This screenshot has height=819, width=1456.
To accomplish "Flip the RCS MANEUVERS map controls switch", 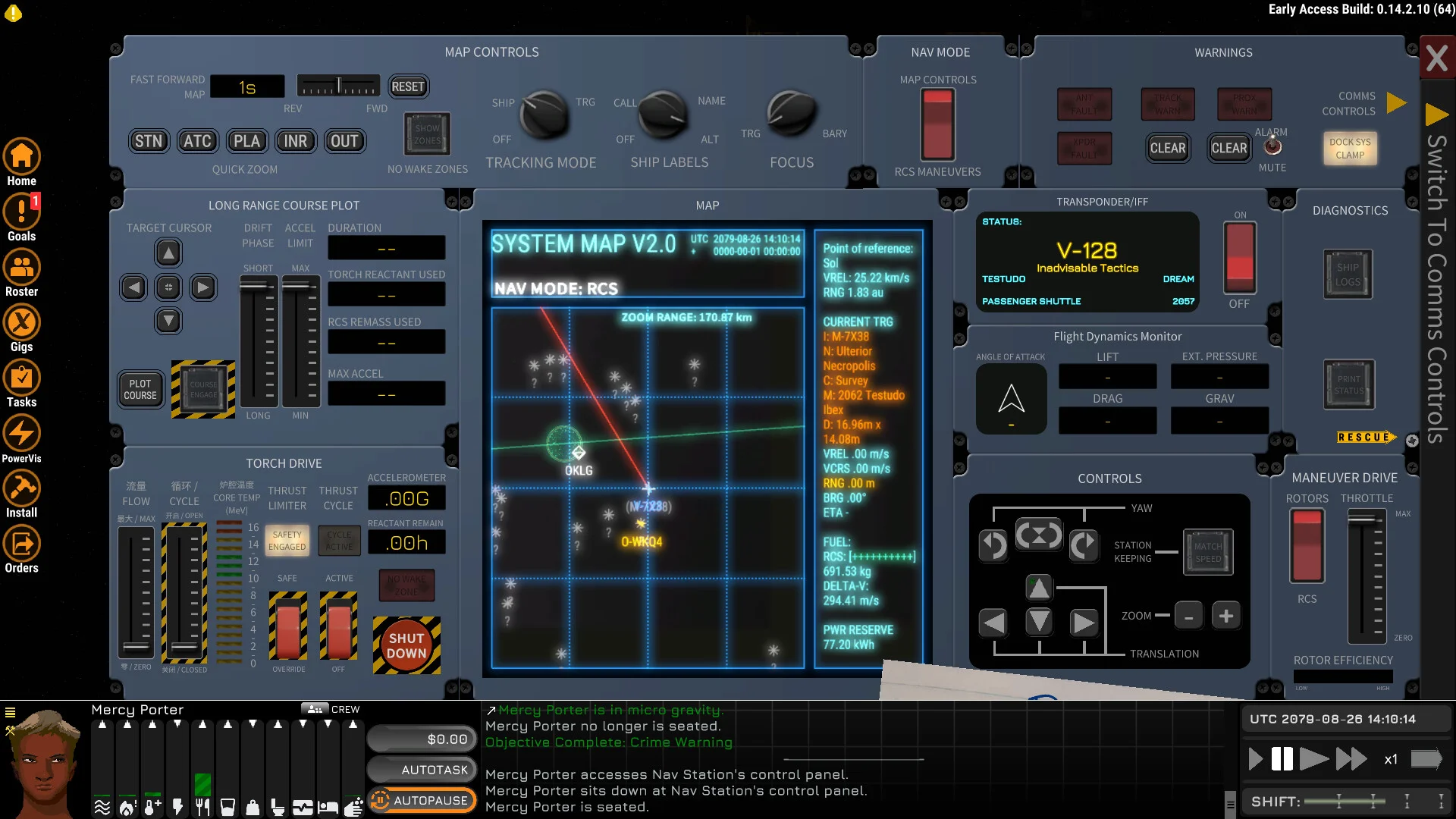I will (x=938, y=125).
